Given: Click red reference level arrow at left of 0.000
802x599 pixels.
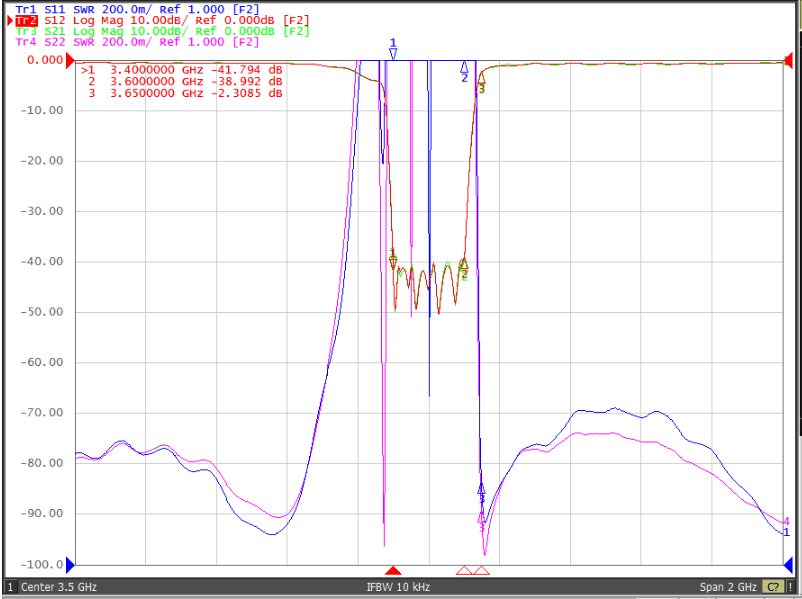Looking at the screenshot, I should 71,60.
